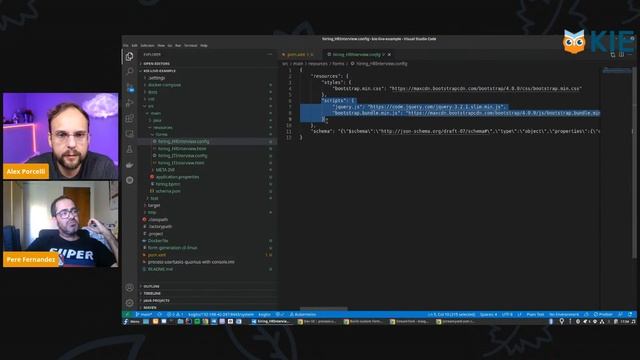The image size is (640, 360).
Task: Click the git branch indicator in status bar
Action: [144, 315]
